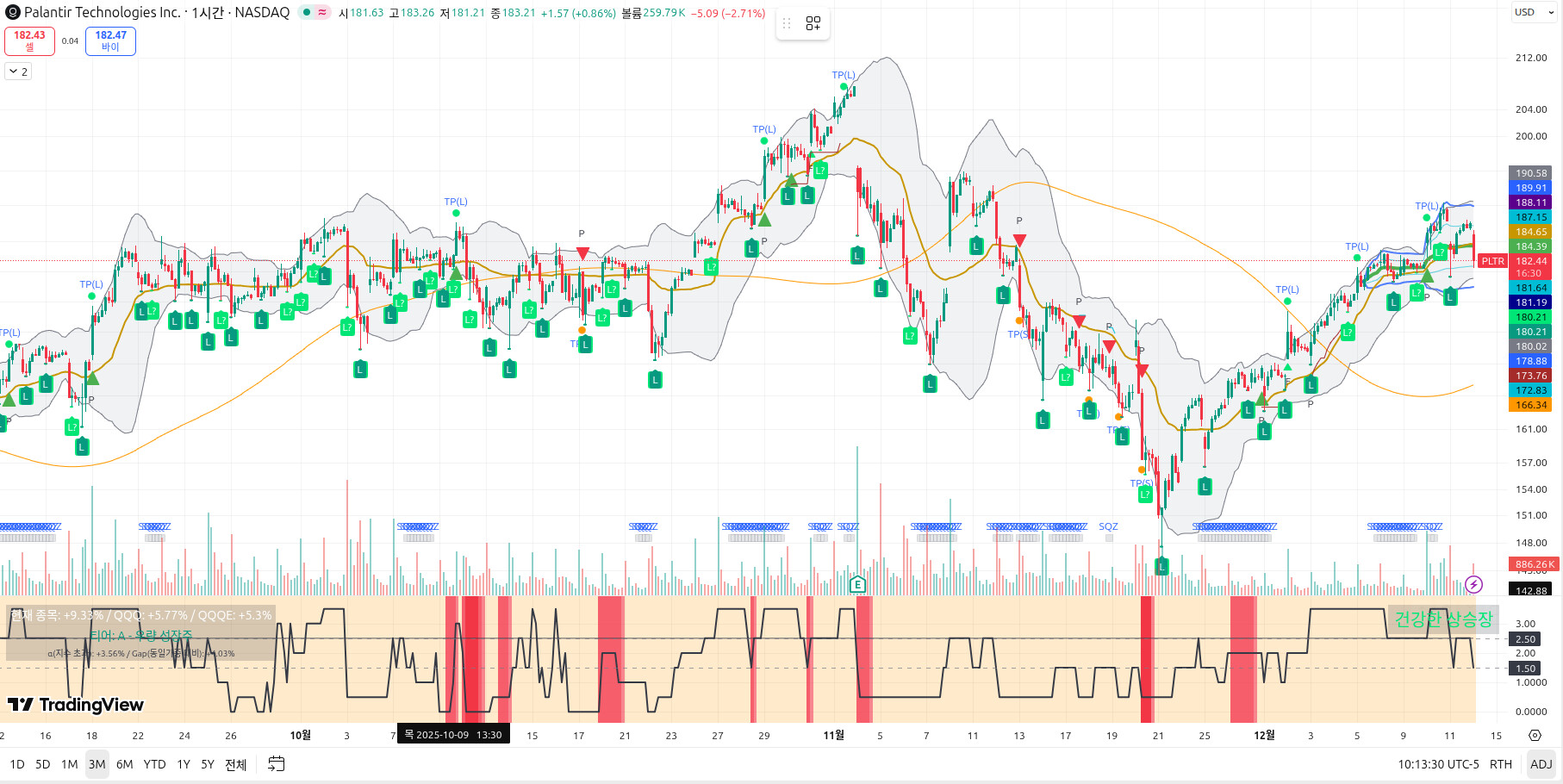The width and height of the screenshot is (1563, 784).
Task: Click the 190.58 price label
Action: tap(1531, 173)
